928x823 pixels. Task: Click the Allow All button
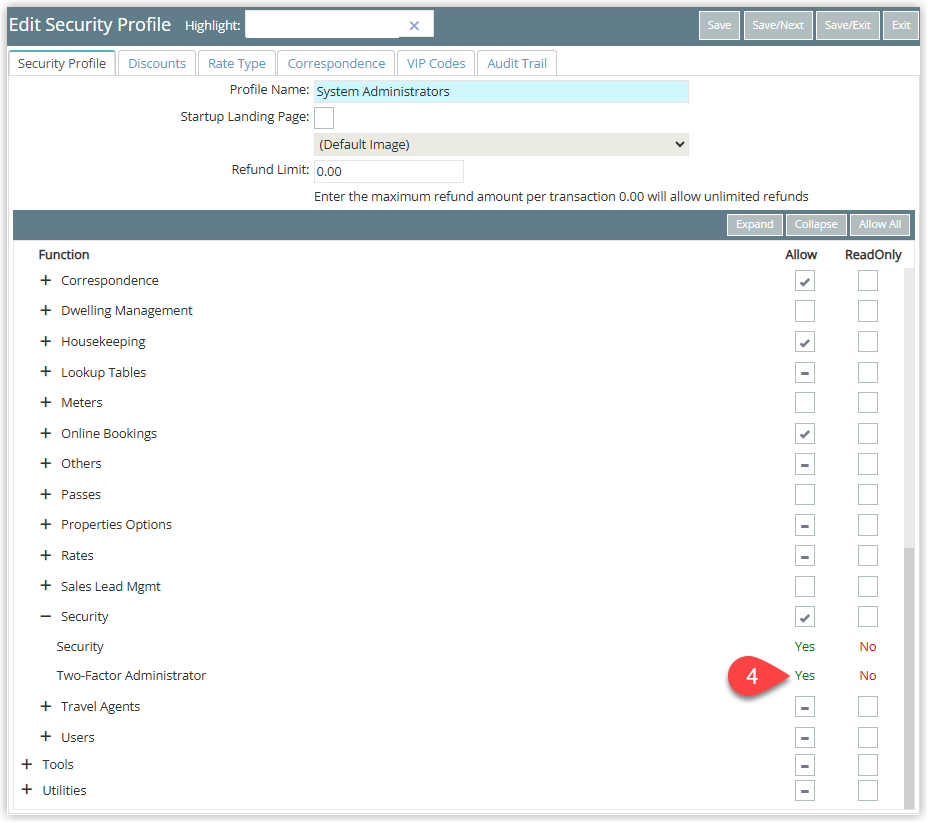point(880,225)
